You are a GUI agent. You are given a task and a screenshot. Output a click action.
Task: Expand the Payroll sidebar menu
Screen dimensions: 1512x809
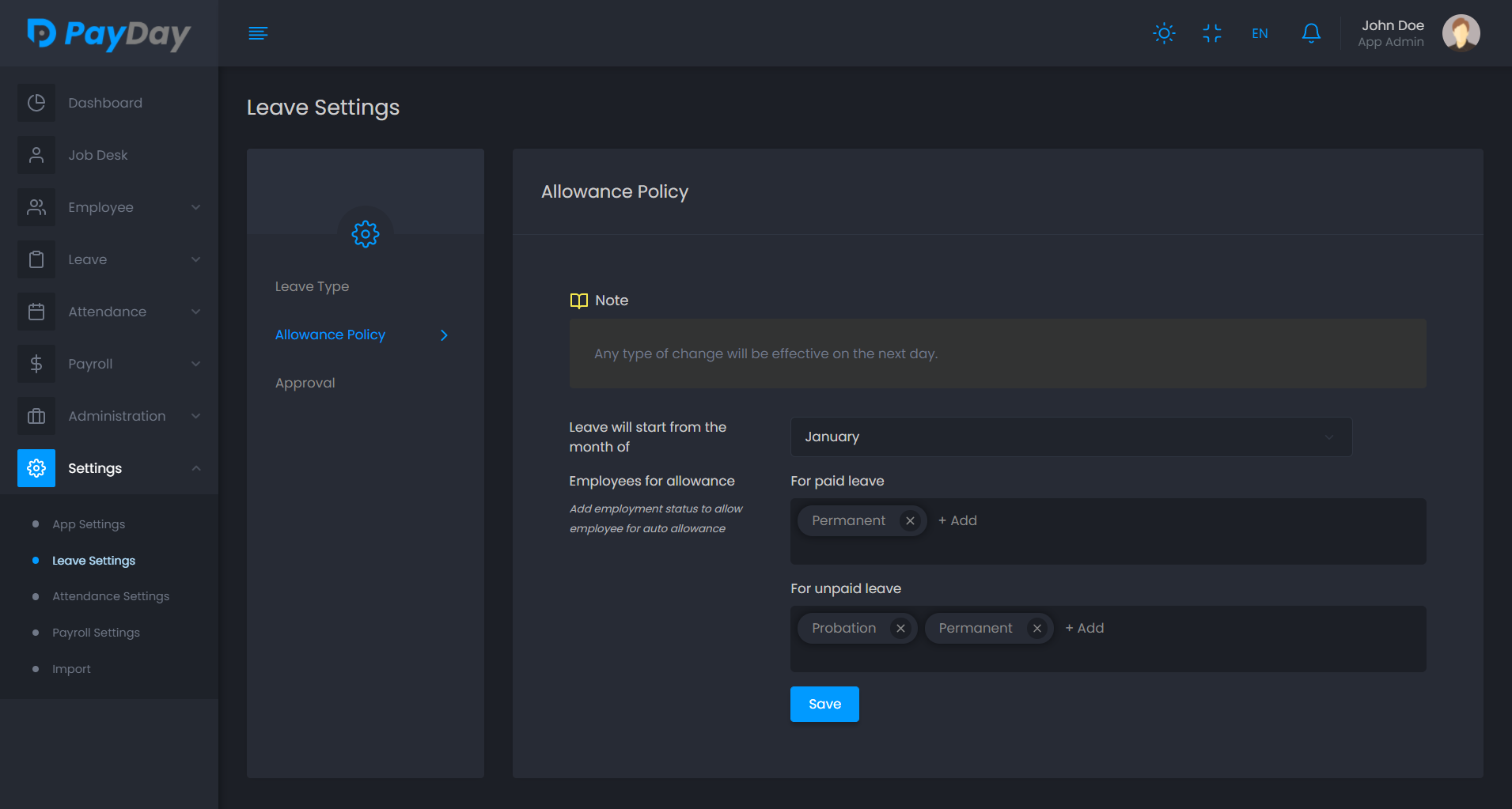click(x=109, y=364)
